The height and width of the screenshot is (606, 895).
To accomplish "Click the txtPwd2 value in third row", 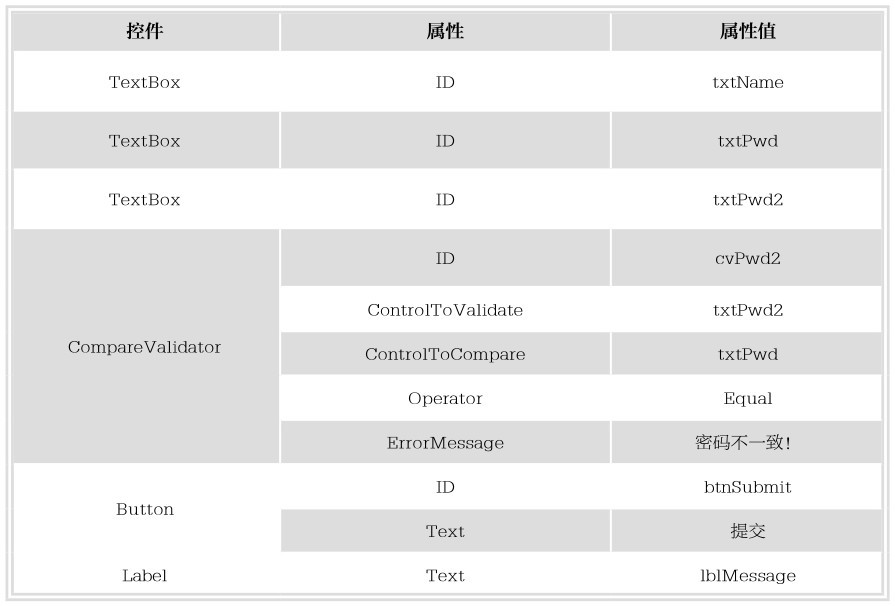I will tap(747, 200).
